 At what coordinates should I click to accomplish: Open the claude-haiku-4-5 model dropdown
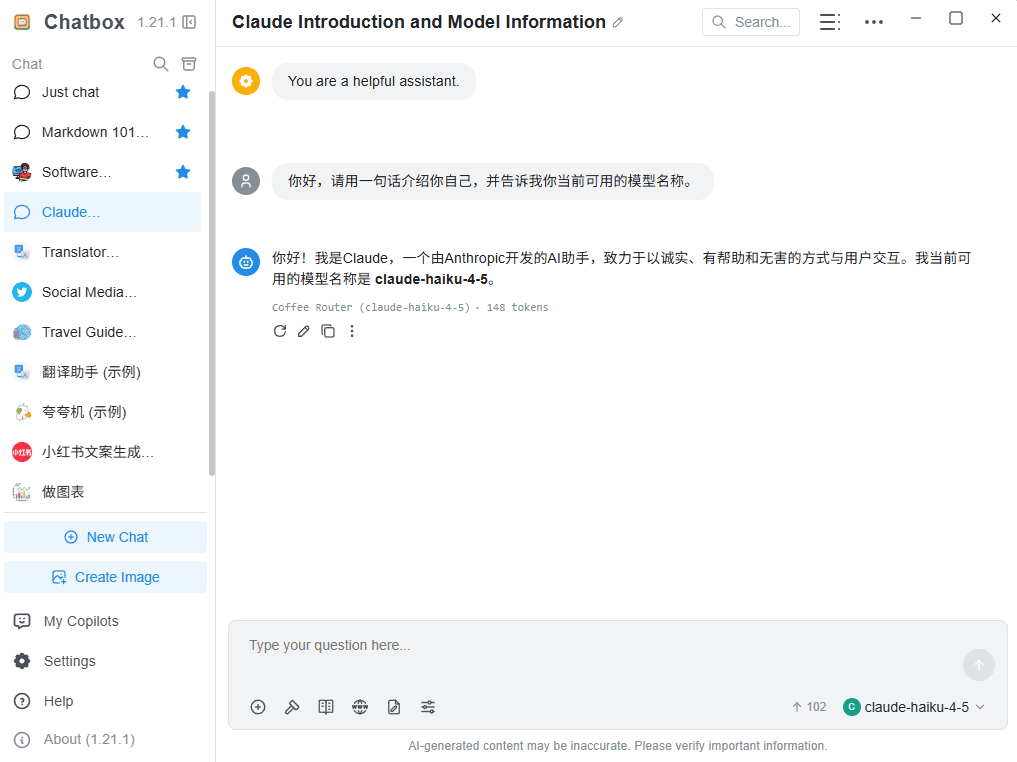coord(915,707)
